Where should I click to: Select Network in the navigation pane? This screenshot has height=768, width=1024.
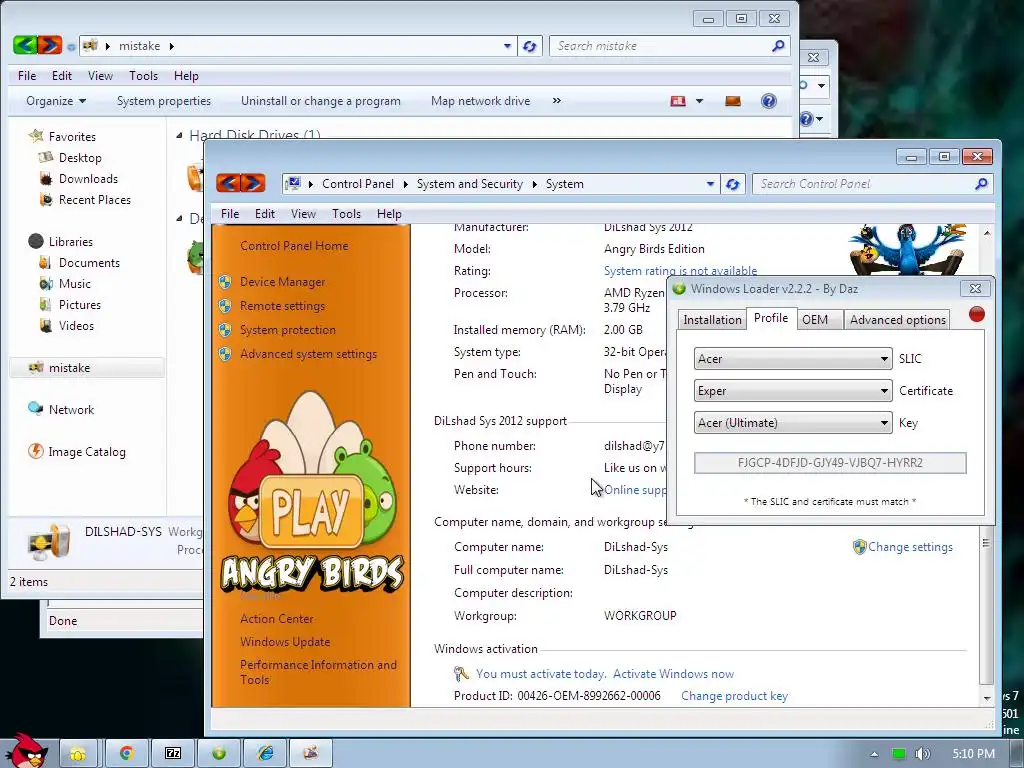pyautogui.click(x=71, y=409)
